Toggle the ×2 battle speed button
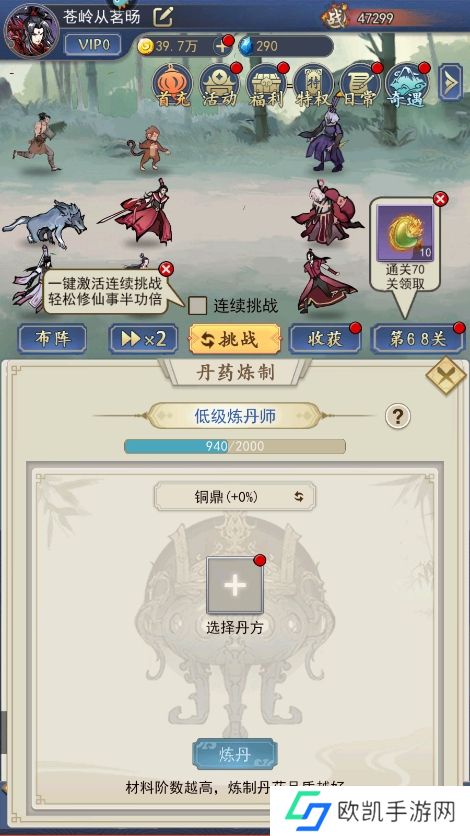 tap(143, 339)
